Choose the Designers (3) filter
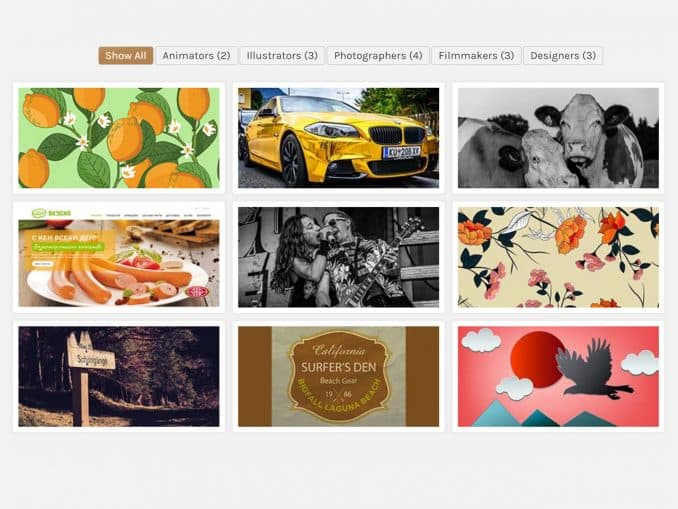 point(563,56)
